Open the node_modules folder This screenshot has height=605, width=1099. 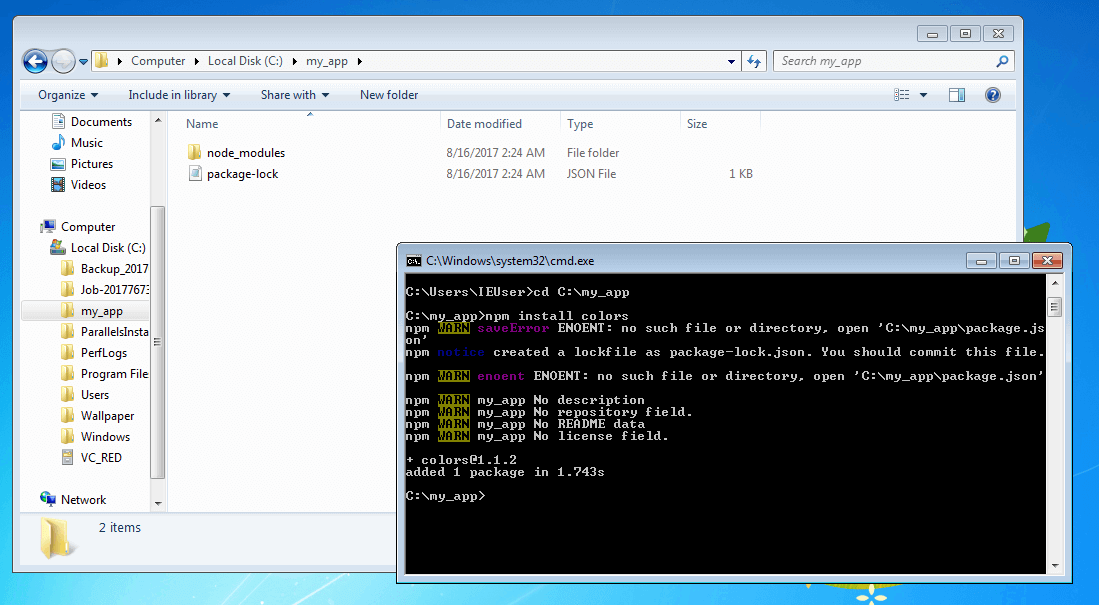245,153
